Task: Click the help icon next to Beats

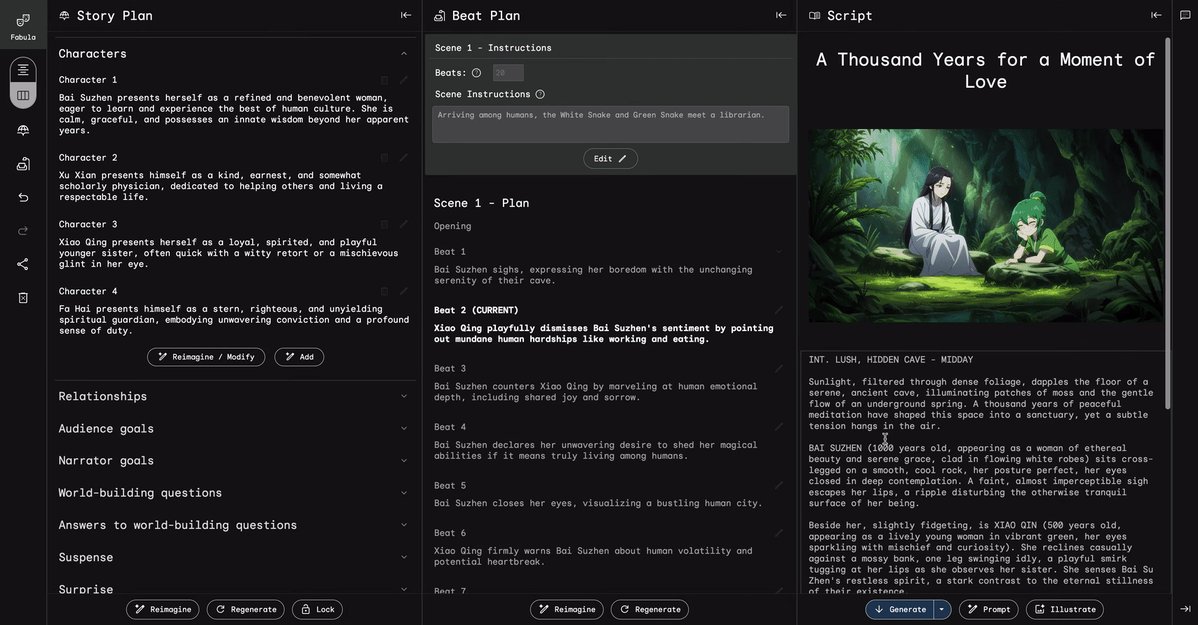Action: tap(476, 73)
